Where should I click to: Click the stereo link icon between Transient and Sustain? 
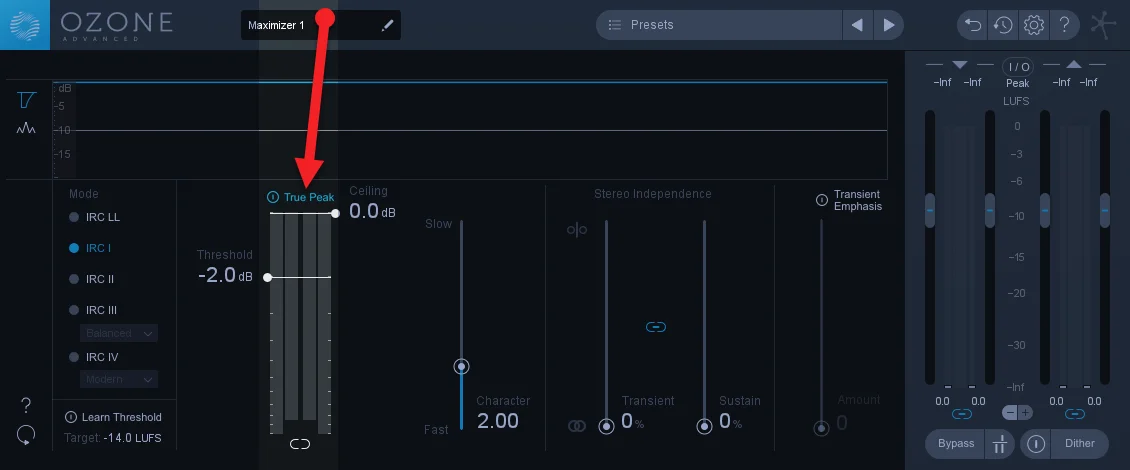point(656,327)
